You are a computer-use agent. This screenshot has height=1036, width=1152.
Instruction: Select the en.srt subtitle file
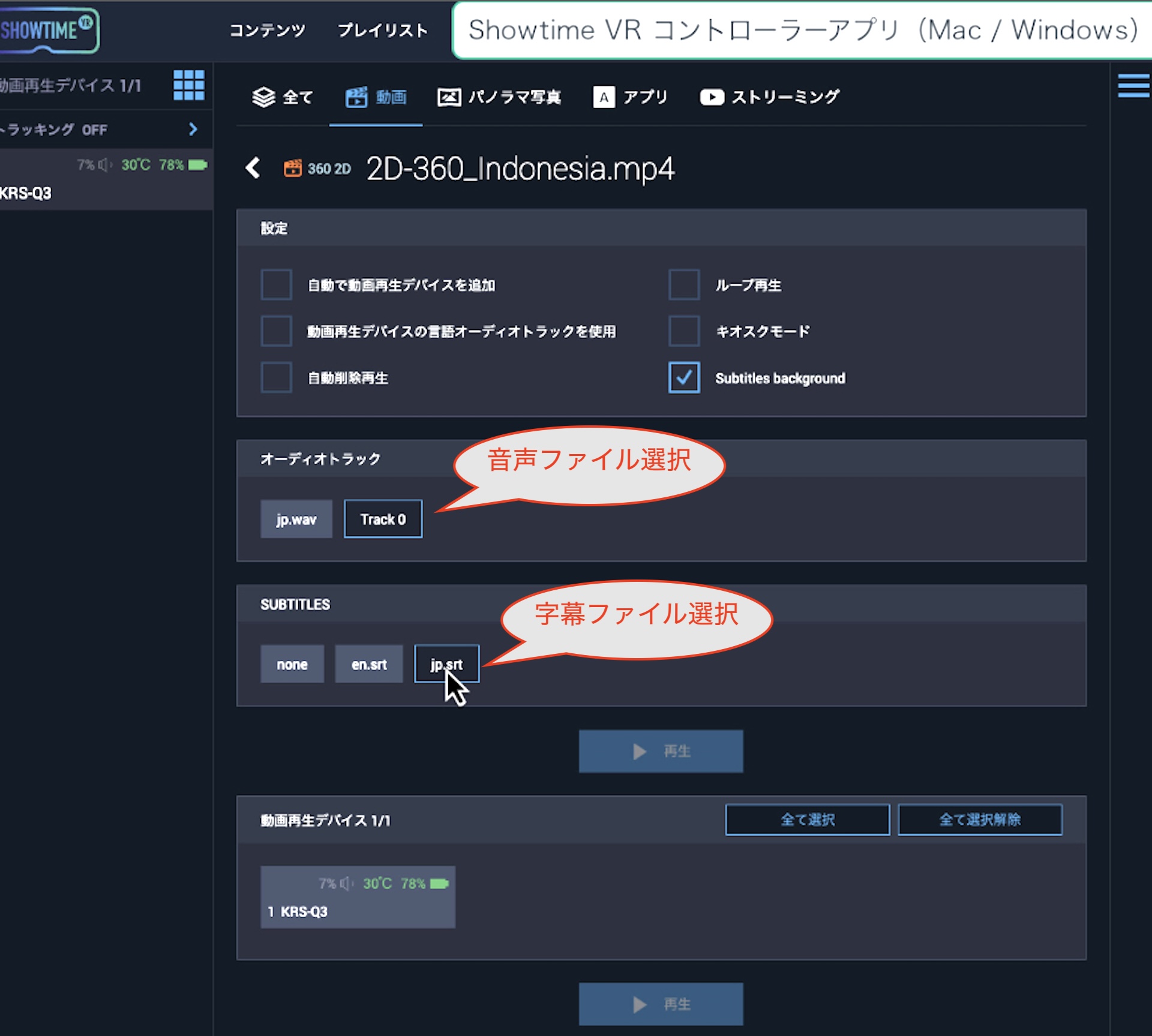coord(369,664)
